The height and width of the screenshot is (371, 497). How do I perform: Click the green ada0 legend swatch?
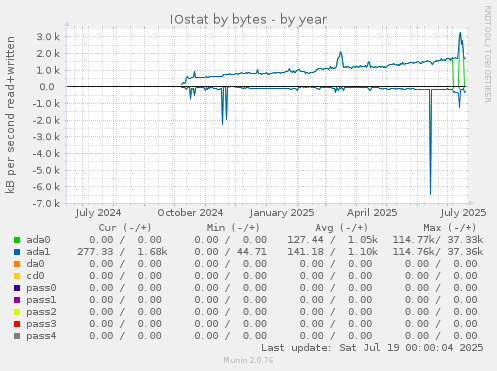[x=17, y=240]
